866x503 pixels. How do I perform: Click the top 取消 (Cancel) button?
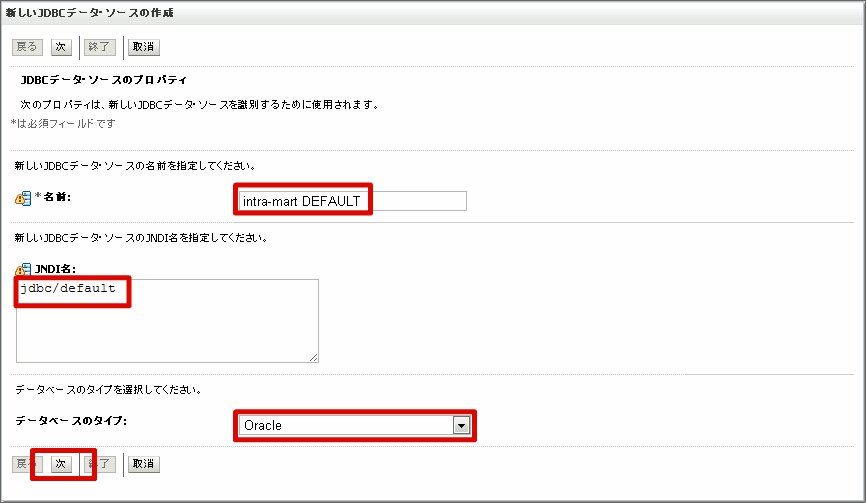144,47
